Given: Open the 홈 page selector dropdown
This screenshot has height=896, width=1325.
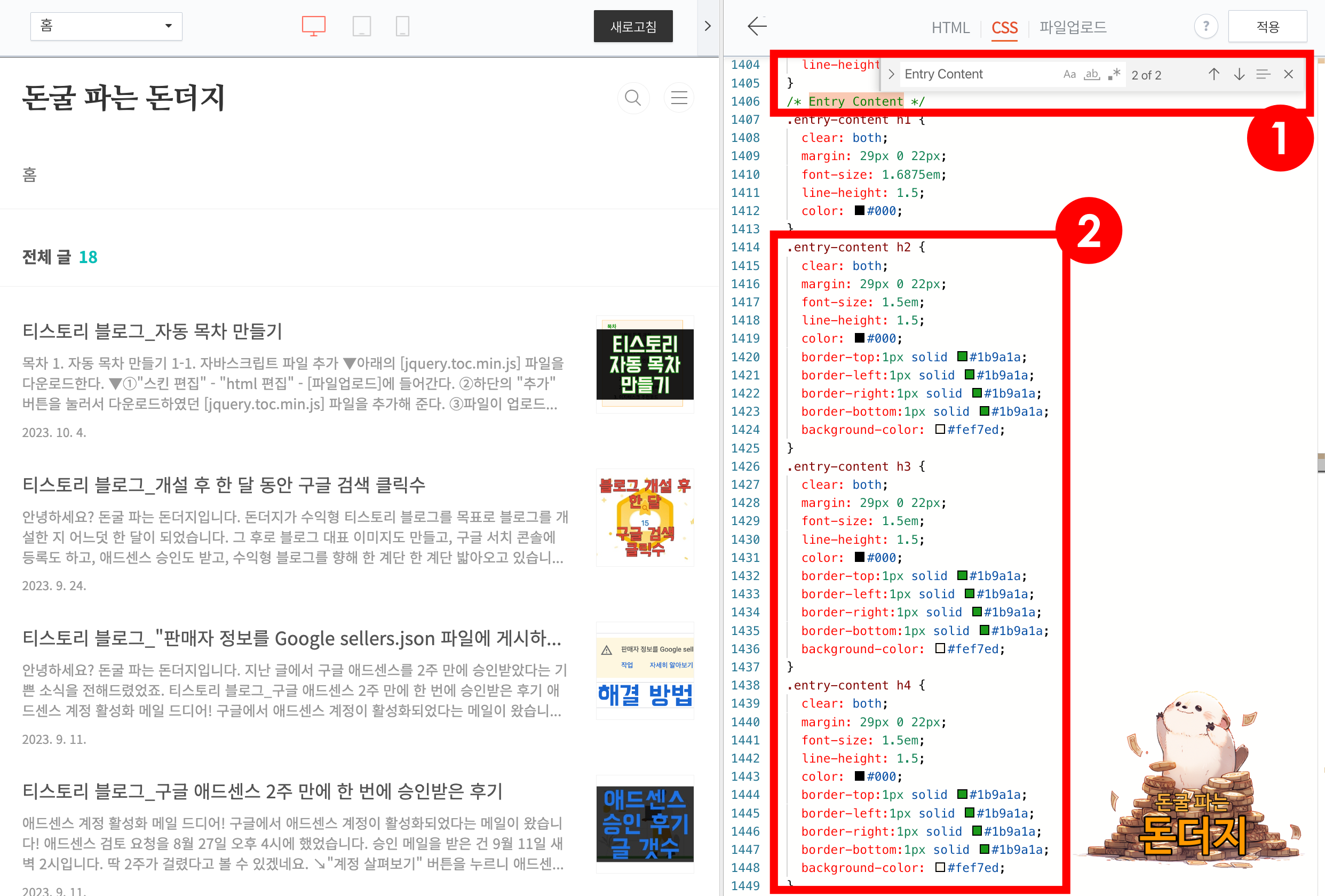Looking at the screenshot, I should [106, 26].
